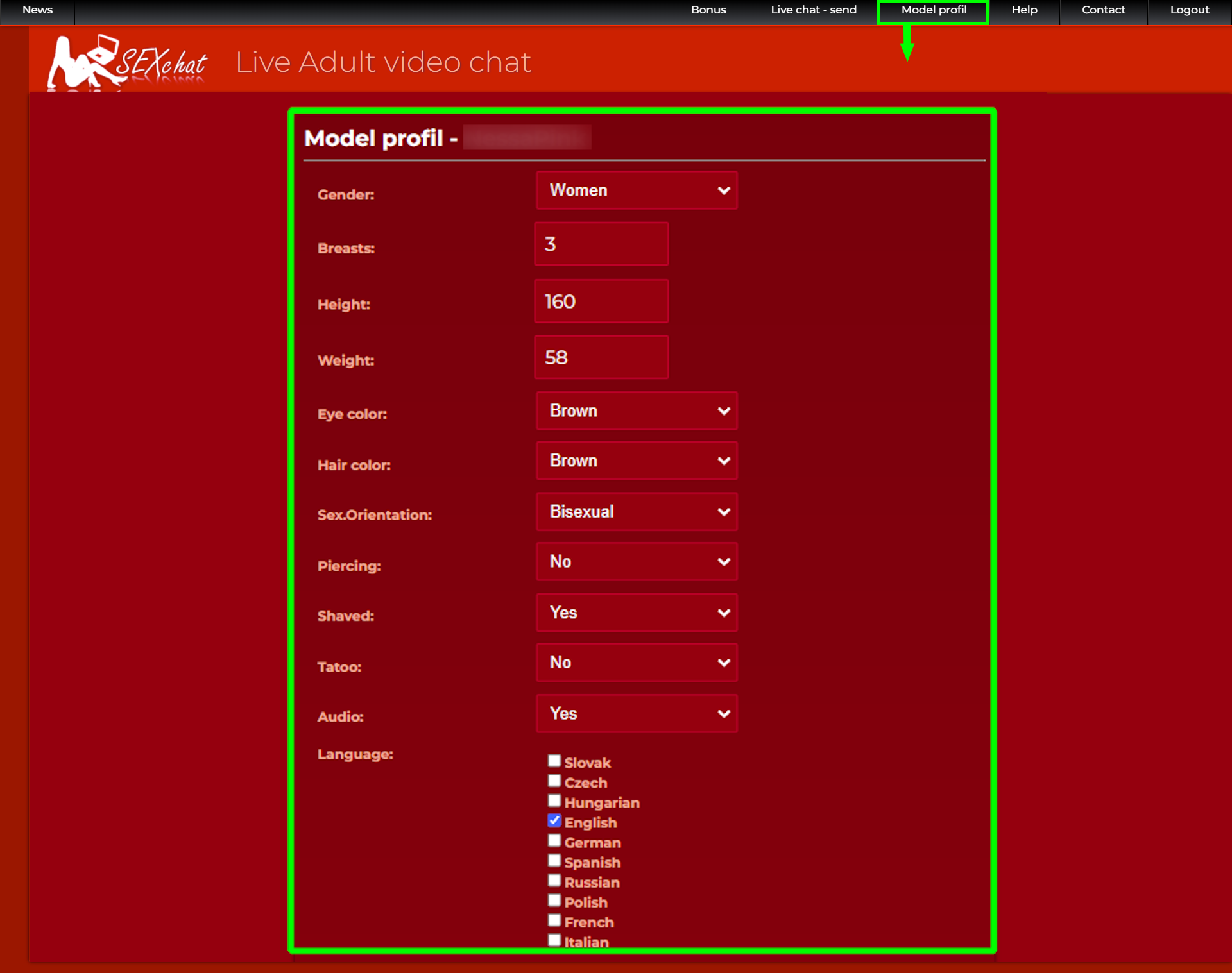Open the Tatoo dropdown

[637, 663]
